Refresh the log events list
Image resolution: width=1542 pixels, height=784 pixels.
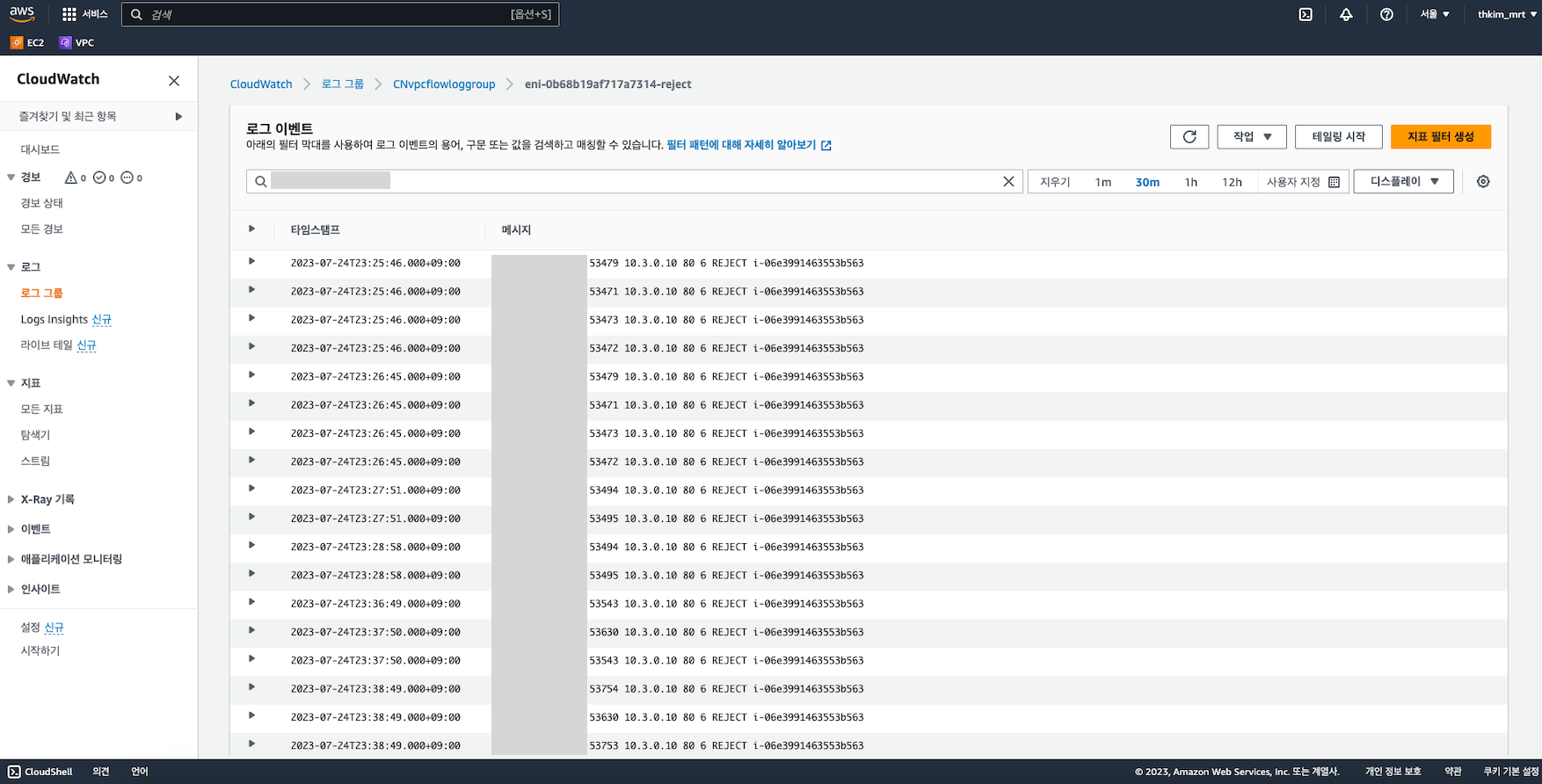tap(1189, 136)
